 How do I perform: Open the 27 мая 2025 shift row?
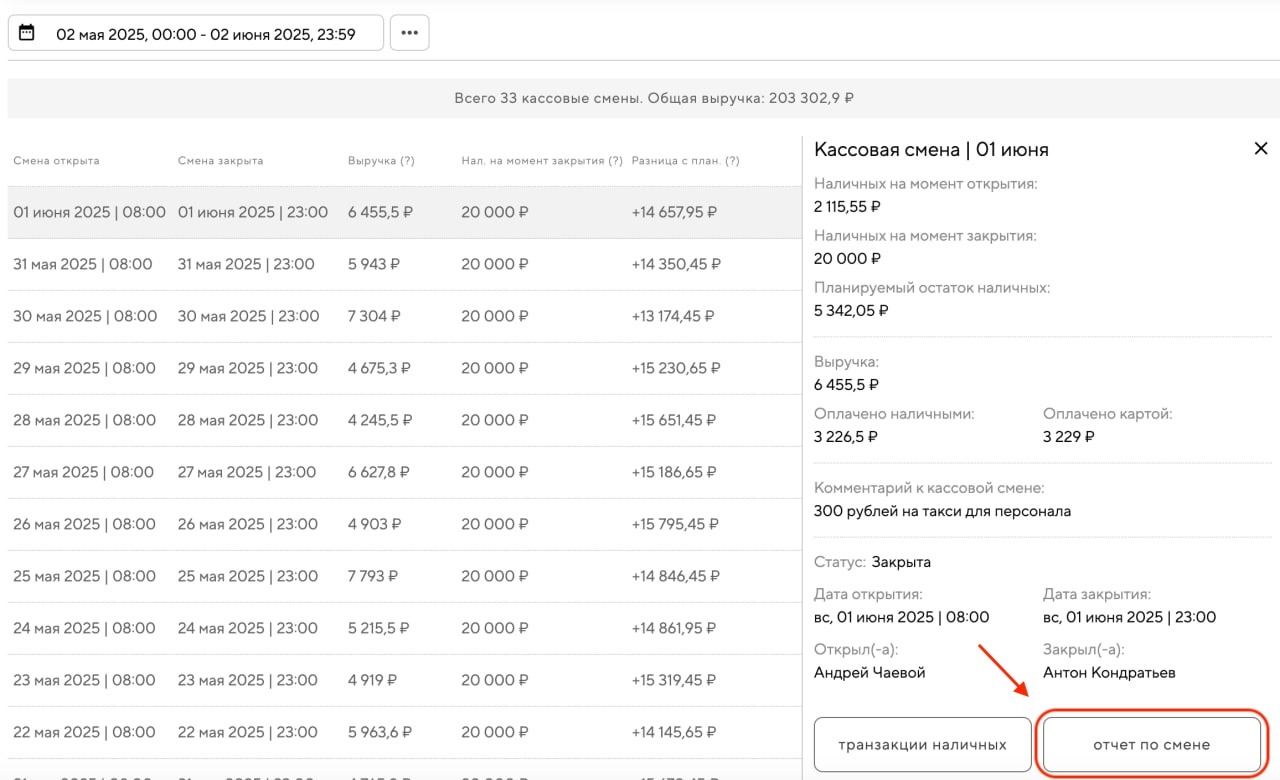[x=400, y=472]
